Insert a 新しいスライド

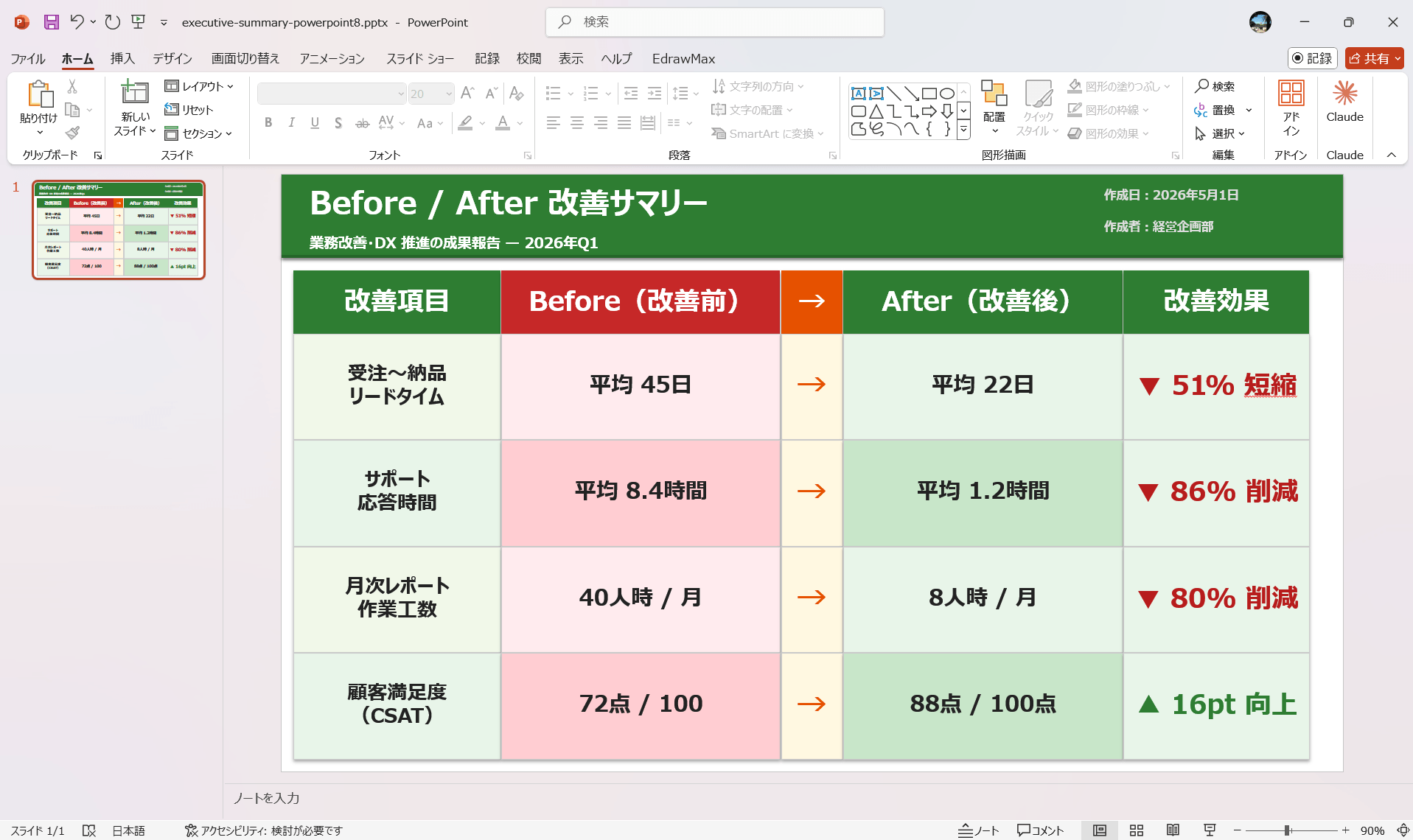(135, 108)
